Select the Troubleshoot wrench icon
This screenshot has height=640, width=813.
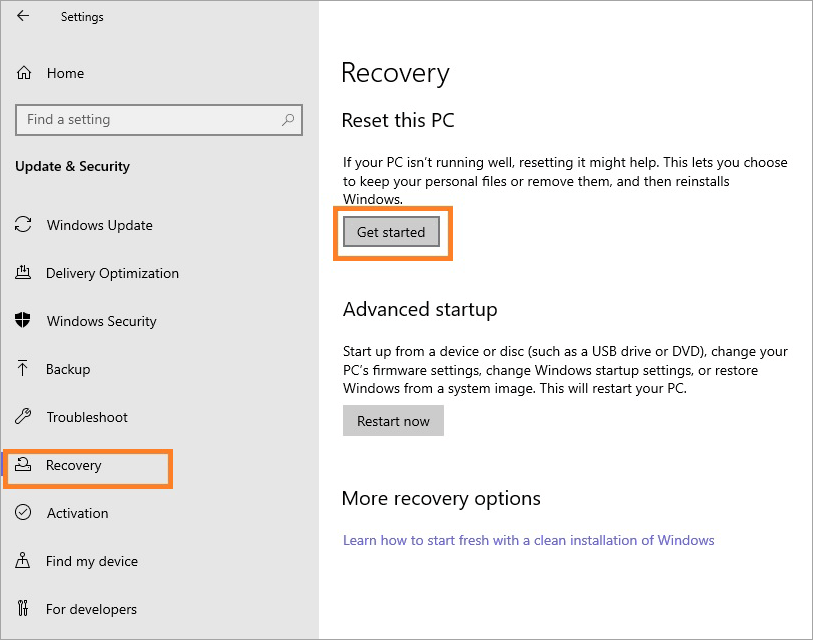pyautogui.click(x=23, y=417)
